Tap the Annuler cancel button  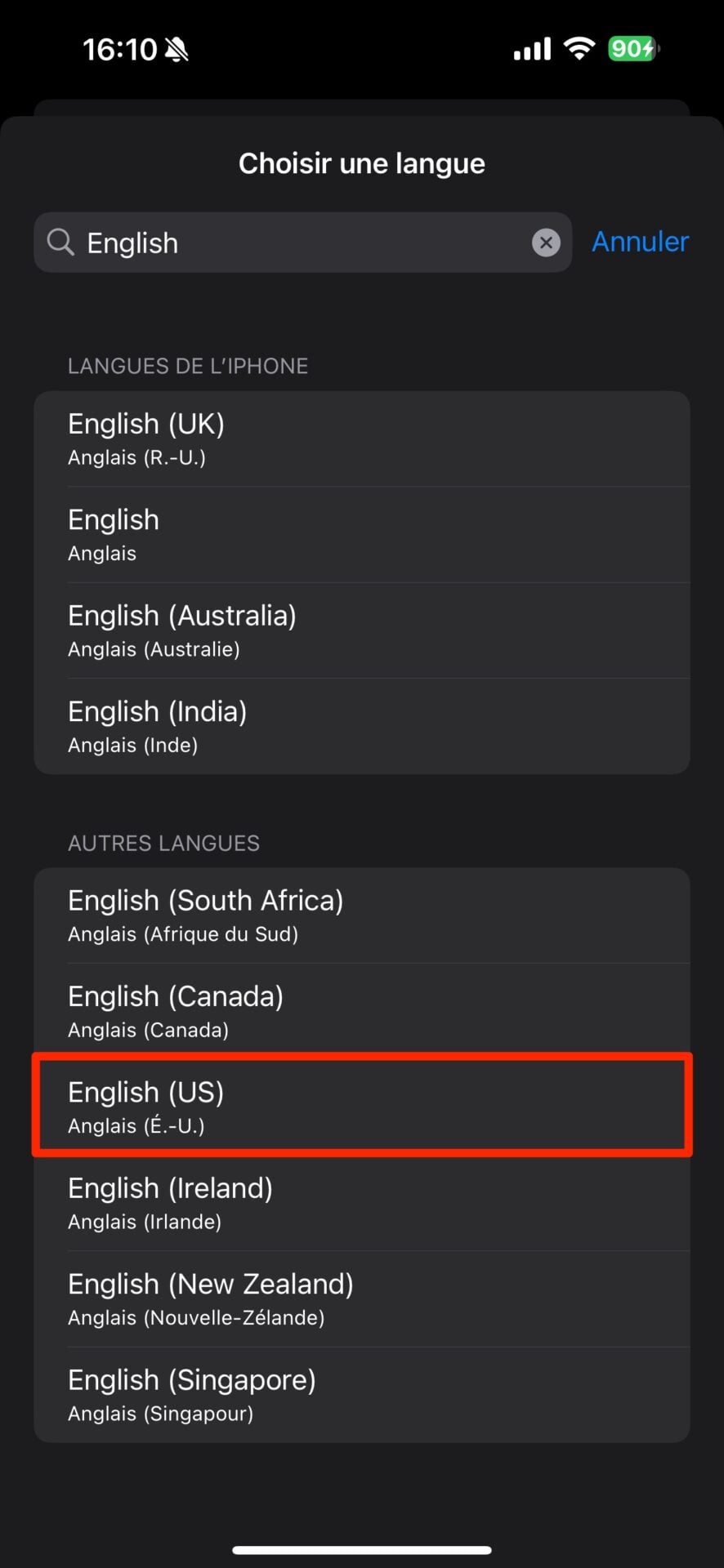point(640,242)
